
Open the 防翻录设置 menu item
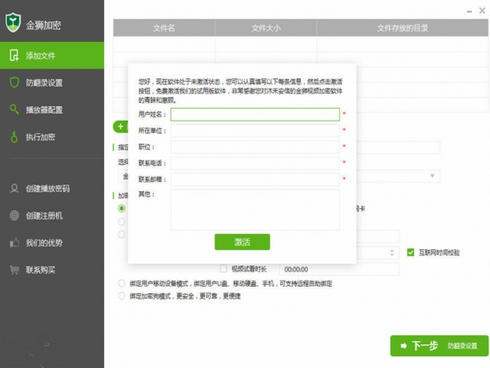[x=52, y=82]
